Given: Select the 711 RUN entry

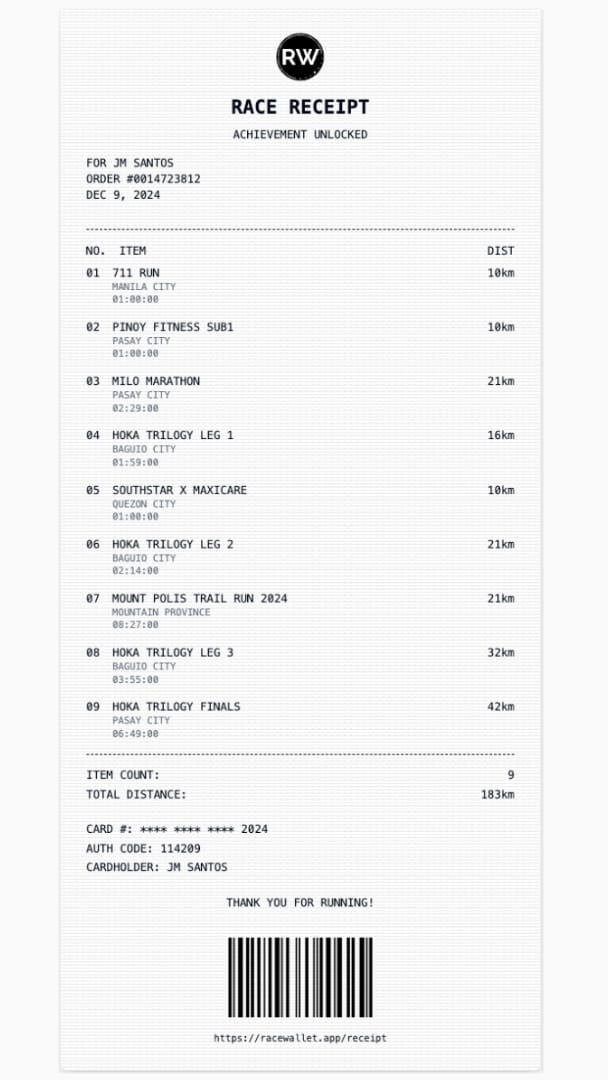Looking at the screenshot, I should [300, 285].
